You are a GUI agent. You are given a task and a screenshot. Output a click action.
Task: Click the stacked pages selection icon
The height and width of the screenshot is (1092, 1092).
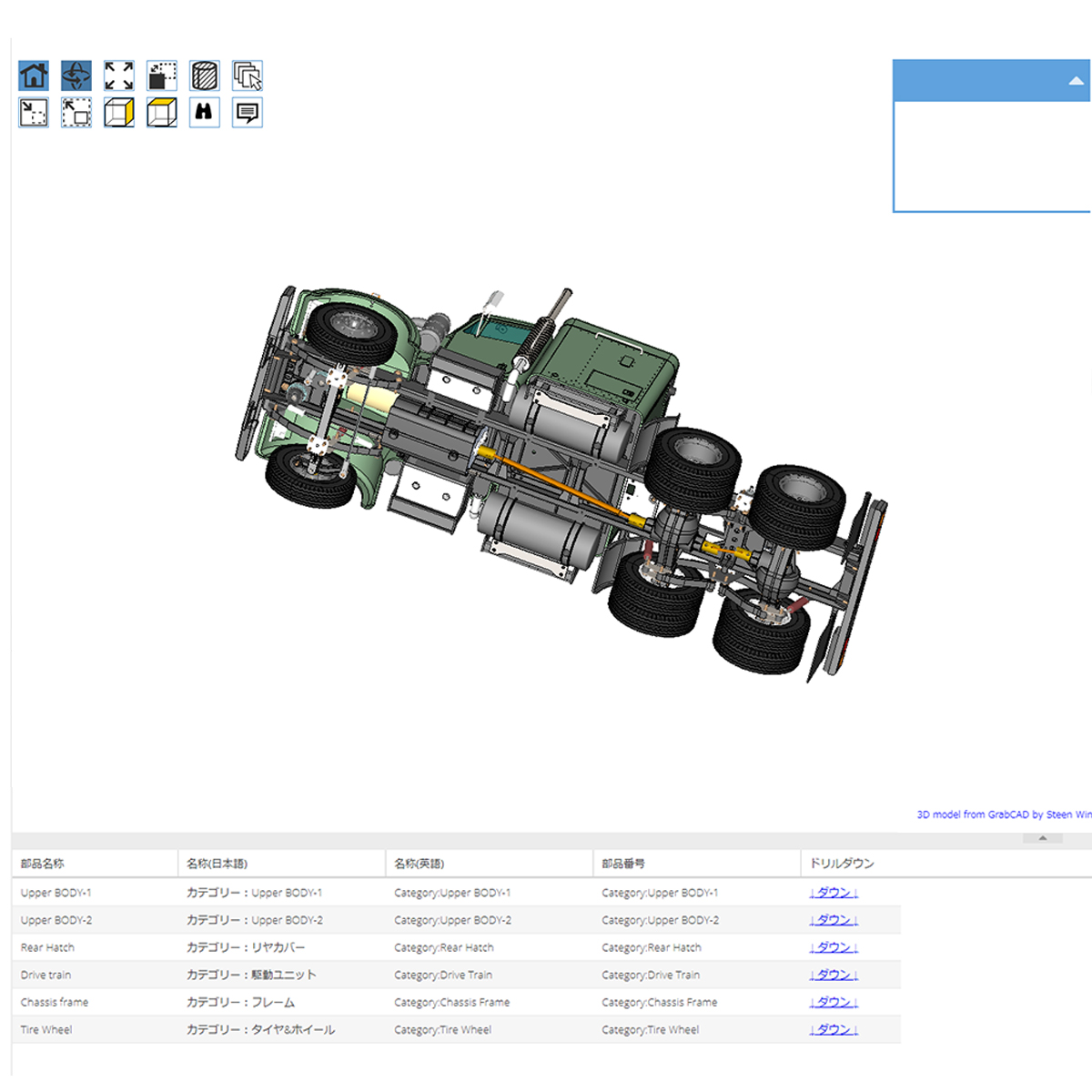coord(248,76)
